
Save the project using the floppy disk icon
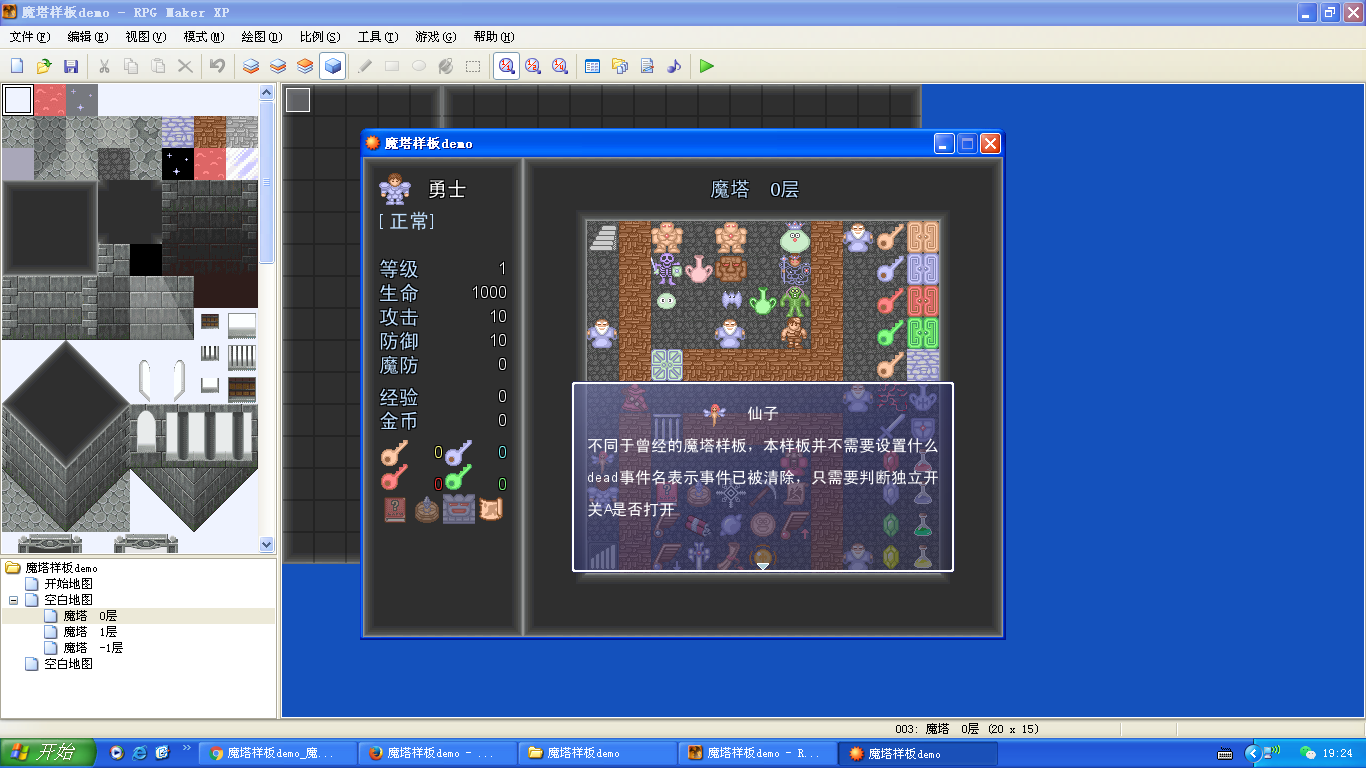(71, 66)
